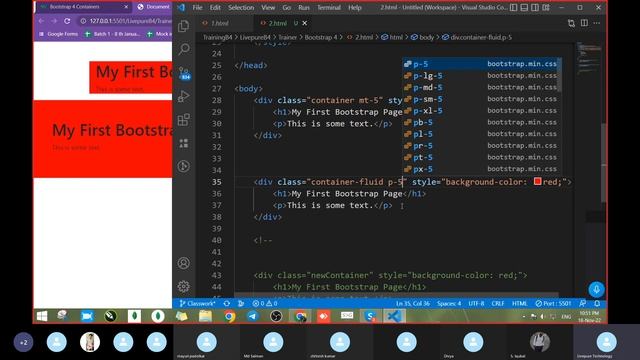The height and width of the screenshot is (360, 640).
Task: Click the red color swatch on line 35
Action: click(x=538, y=182)
